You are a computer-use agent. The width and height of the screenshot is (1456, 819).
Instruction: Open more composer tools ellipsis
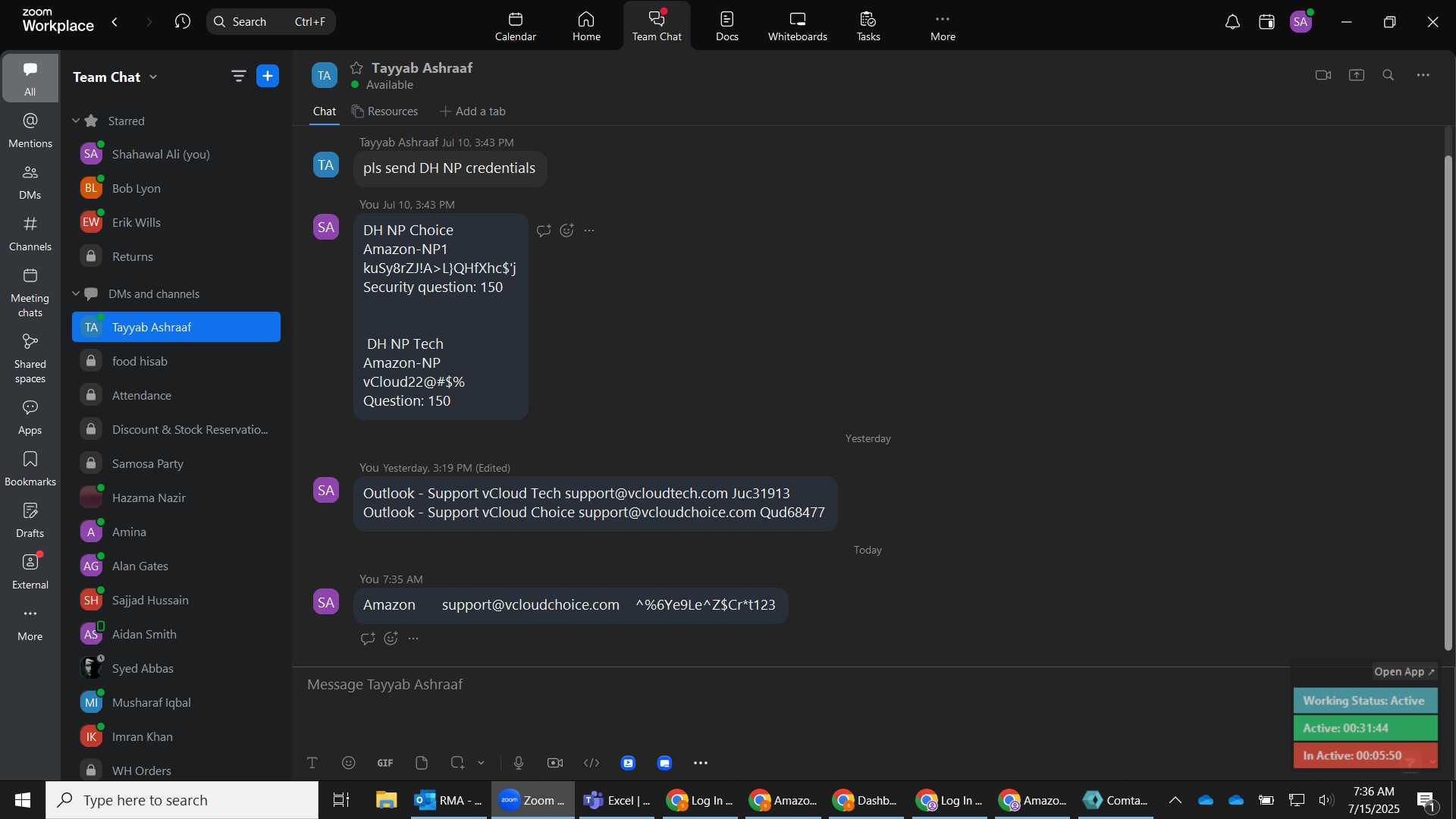pos(701,763)
